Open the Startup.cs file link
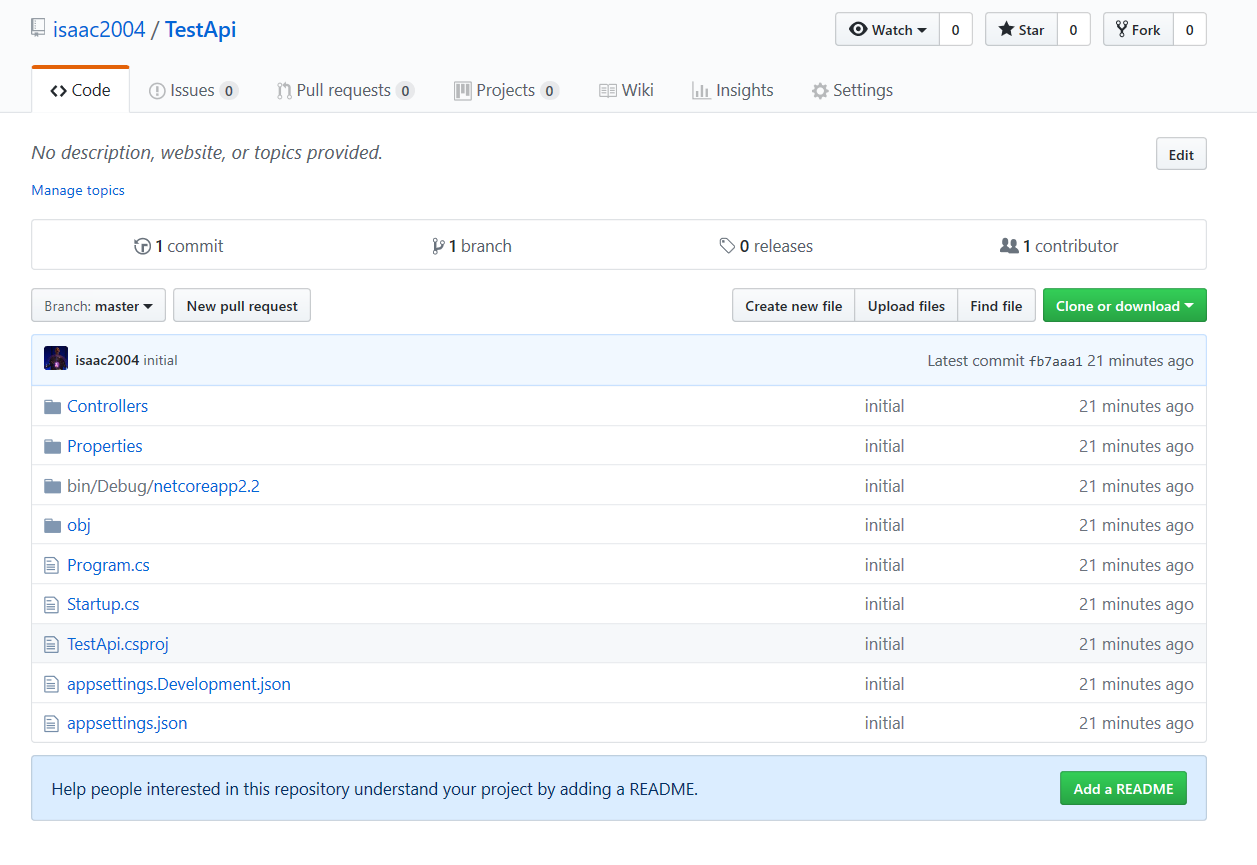 tap(103, 604)
